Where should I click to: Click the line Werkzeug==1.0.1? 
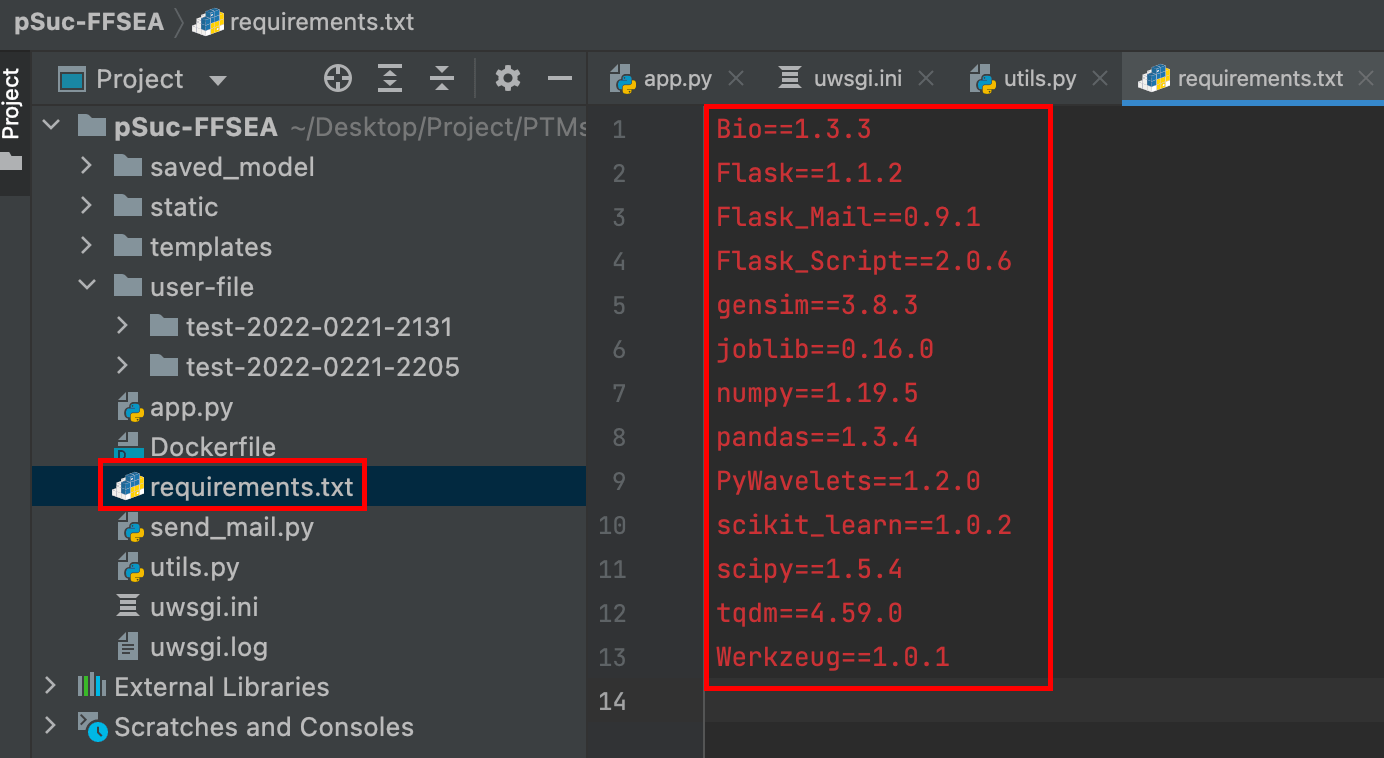click(x=833, y=657)
